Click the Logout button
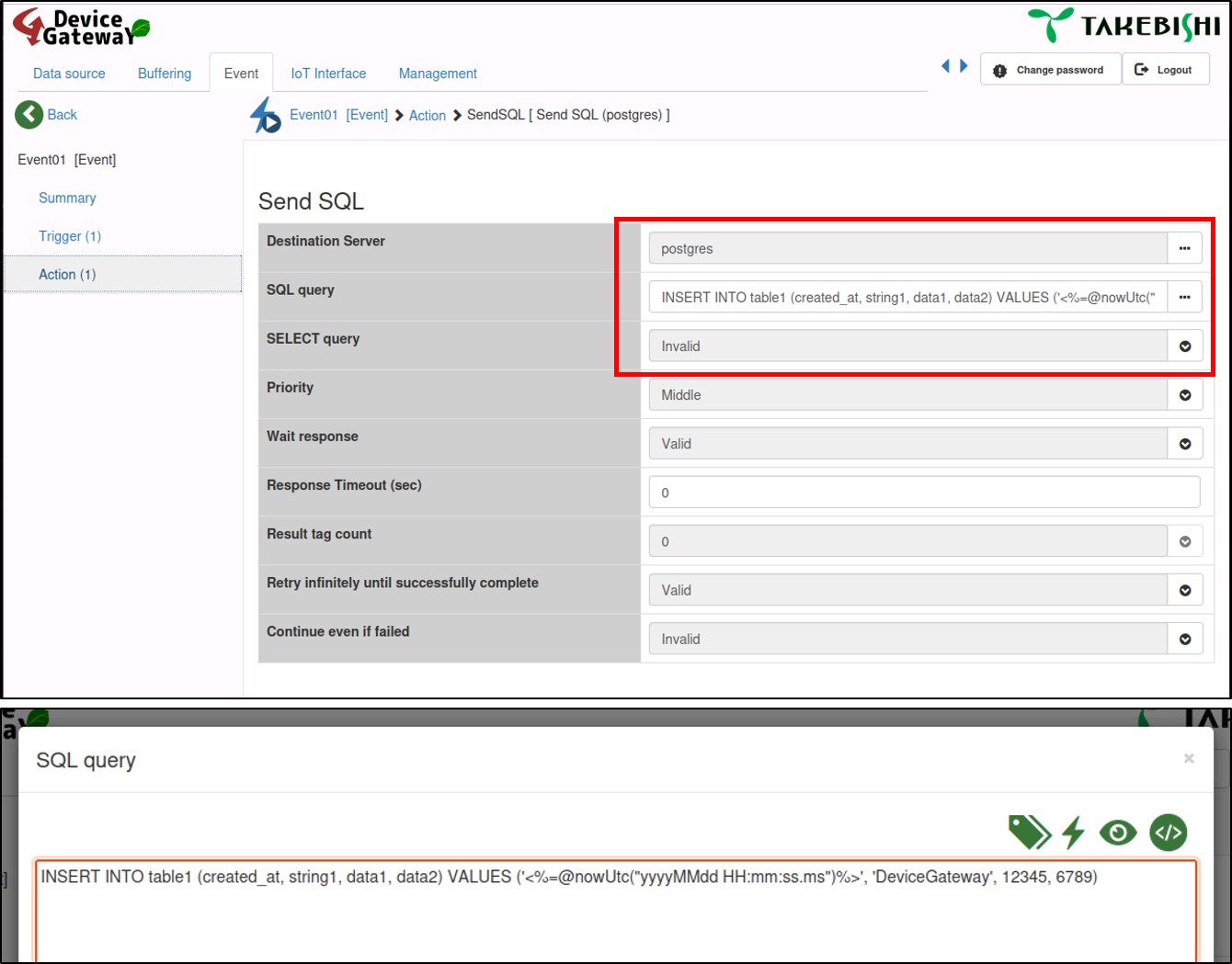1232x964 pixels. (1165, 70)
